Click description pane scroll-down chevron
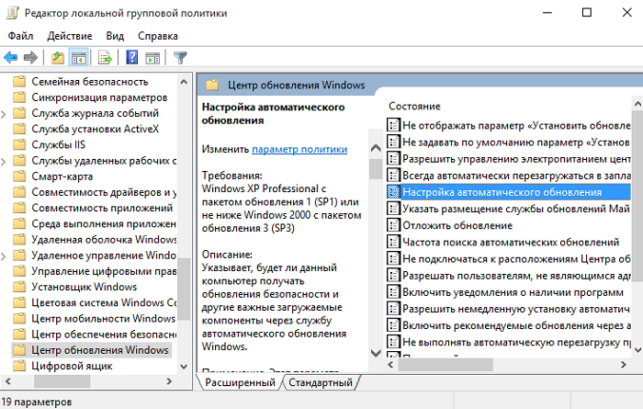643x409 pixels. [x=376, y=352]
